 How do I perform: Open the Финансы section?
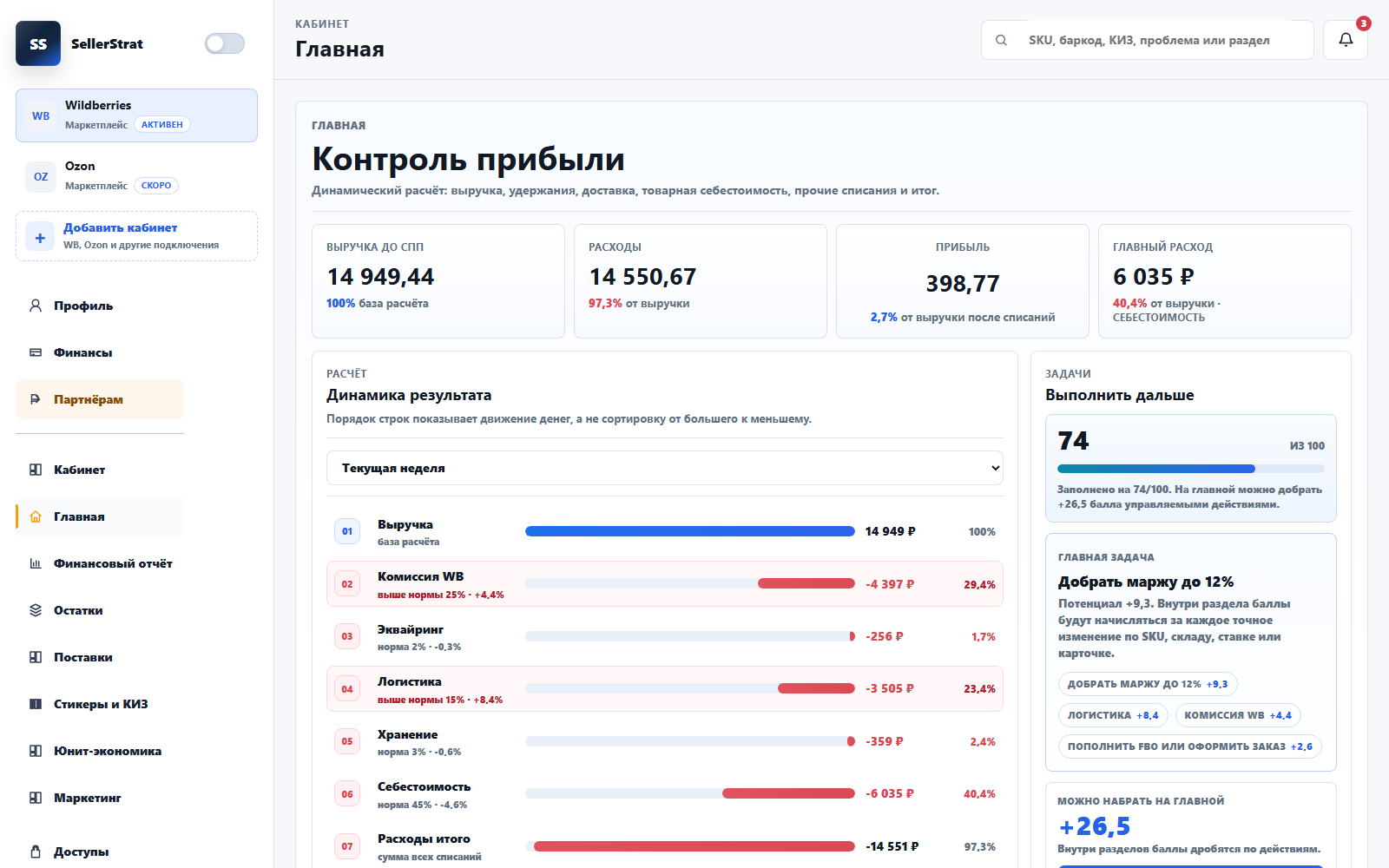(100, 352)
